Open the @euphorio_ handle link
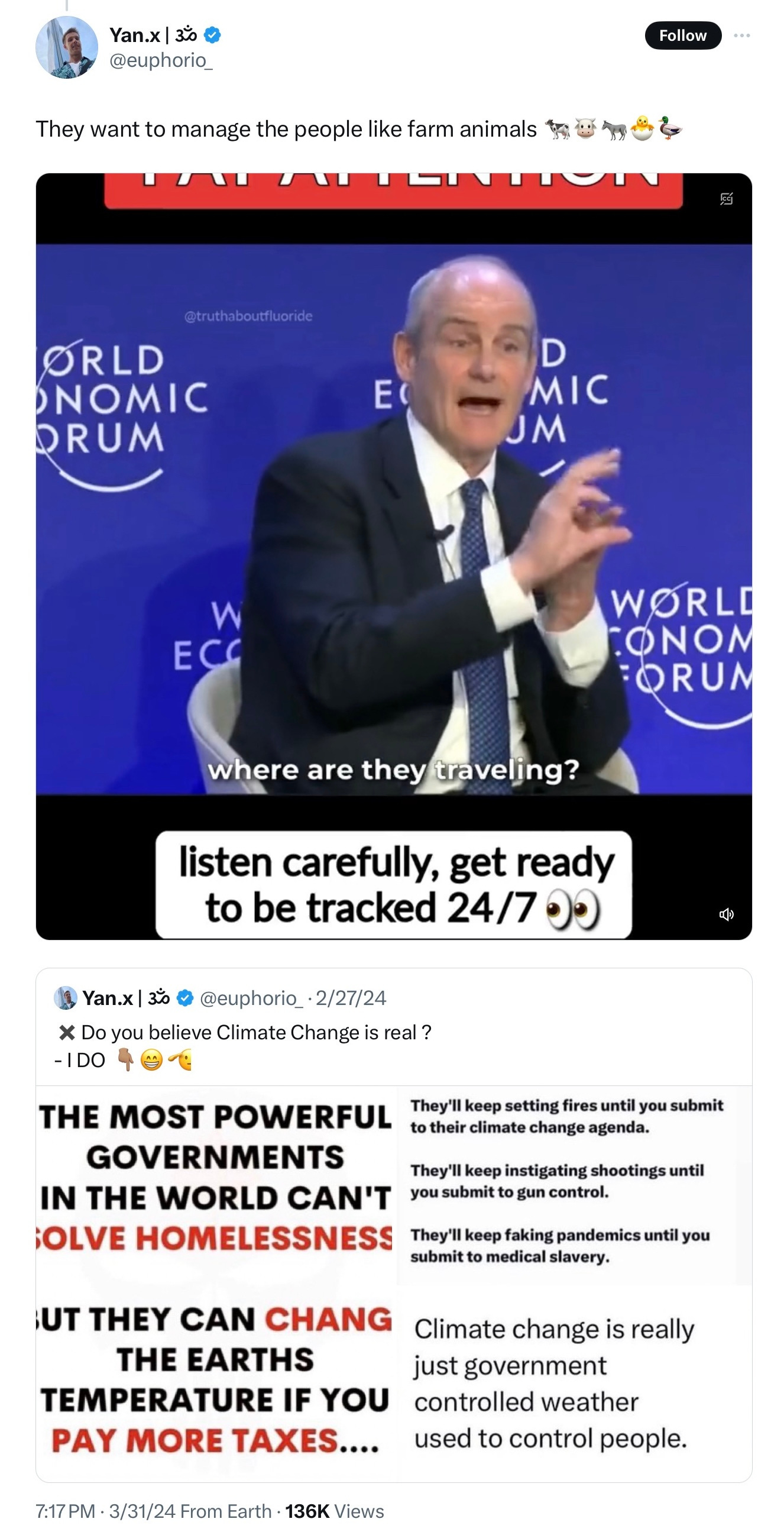This screenshot has height=1535, width=784. tap(161, 60)
